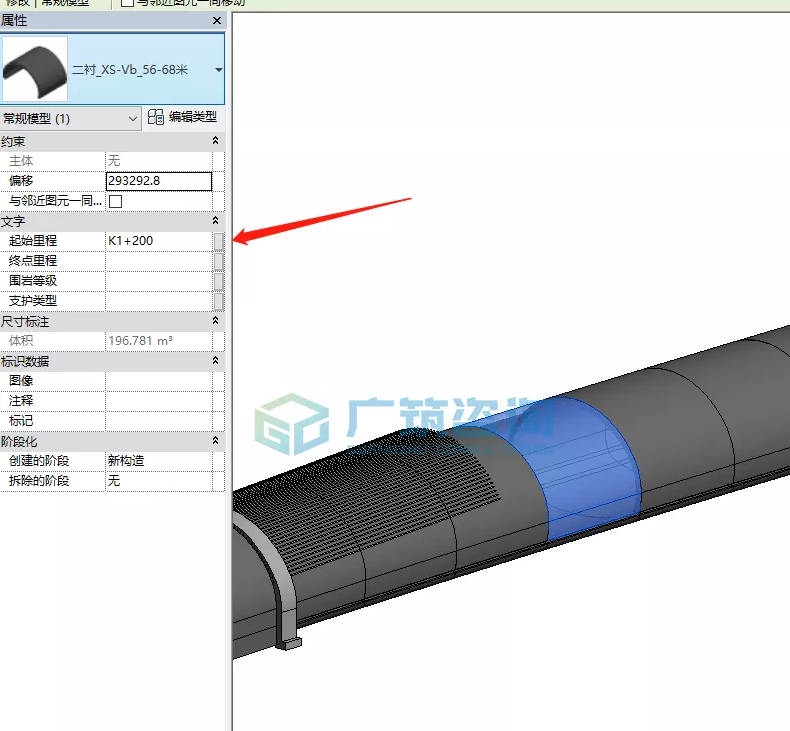
Task: Click the 围岩等级 parameter label
Action: [x=33, y=281]
